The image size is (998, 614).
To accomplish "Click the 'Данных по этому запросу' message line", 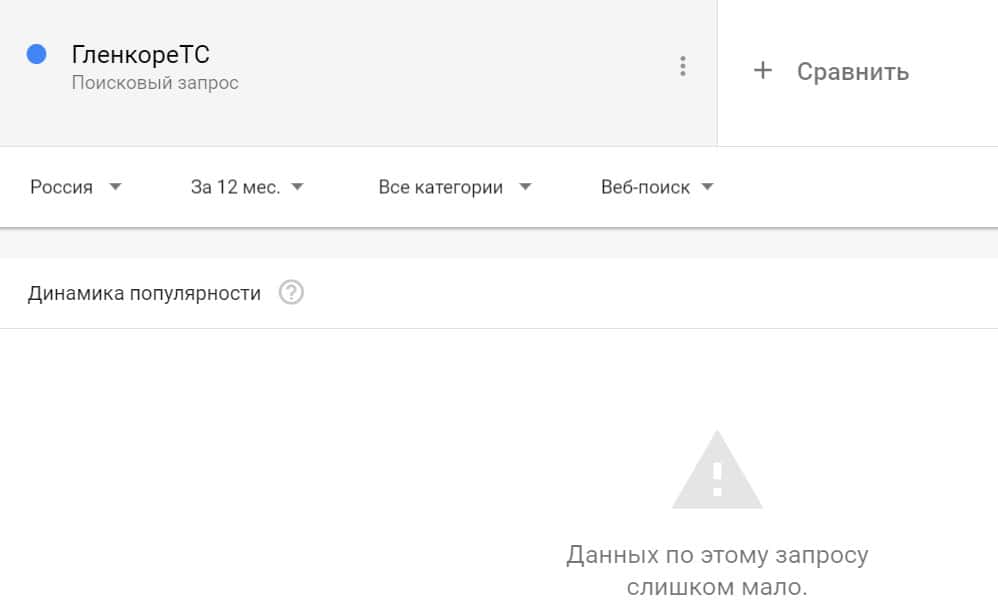I will pos(717,554).
